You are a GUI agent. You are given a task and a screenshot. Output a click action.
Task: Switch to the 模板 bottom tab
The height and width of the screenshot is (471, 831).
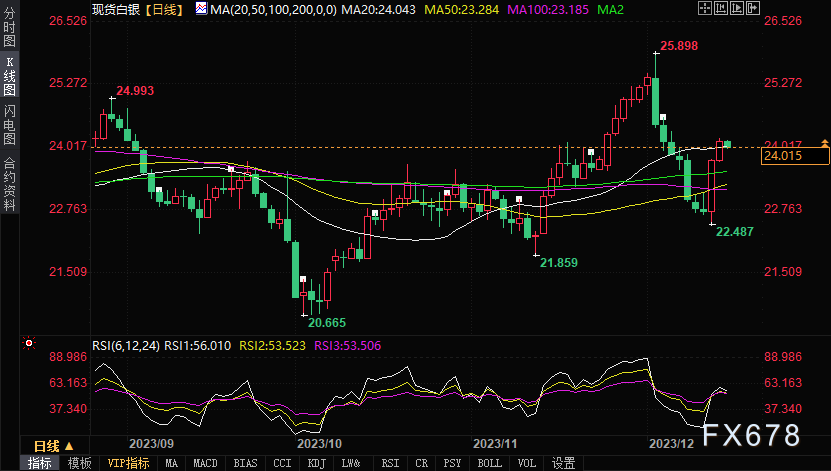[x=79, y=463]
